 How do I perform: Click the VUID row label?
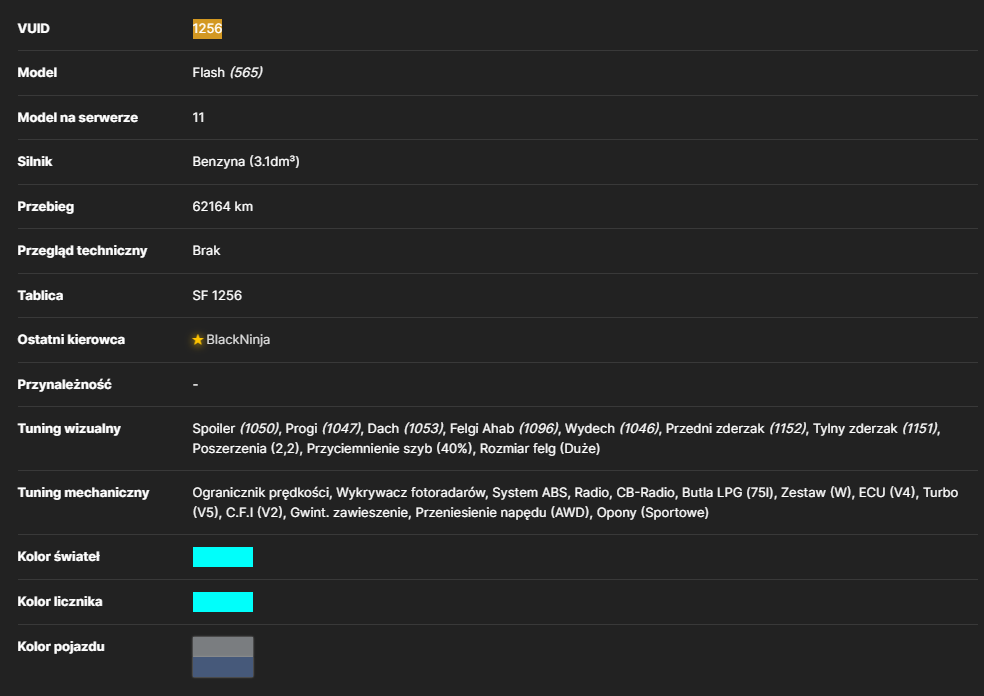[33, 29]
